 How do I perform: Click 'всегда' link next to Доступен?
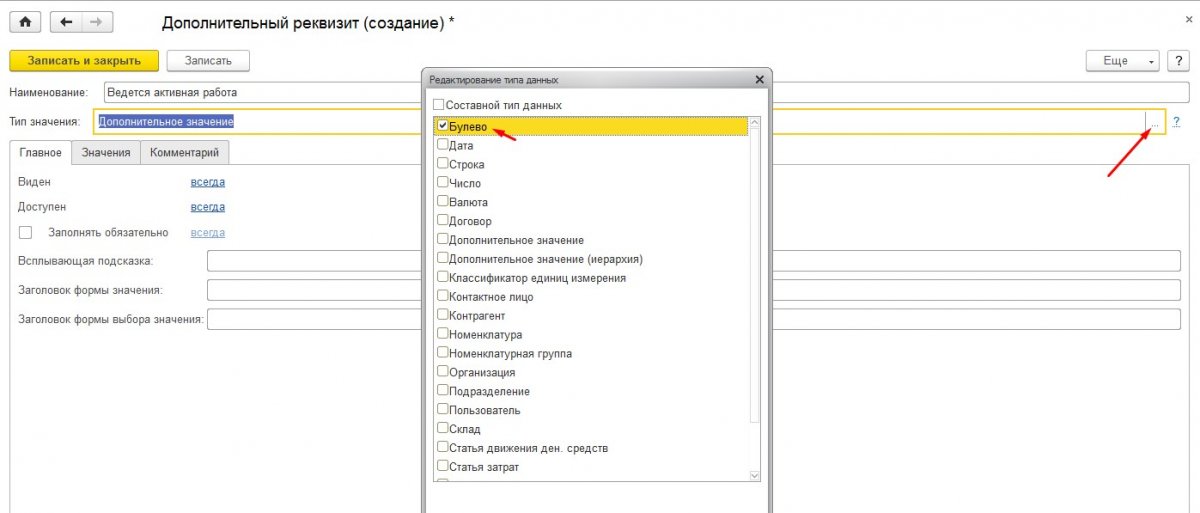pos(208,207)
